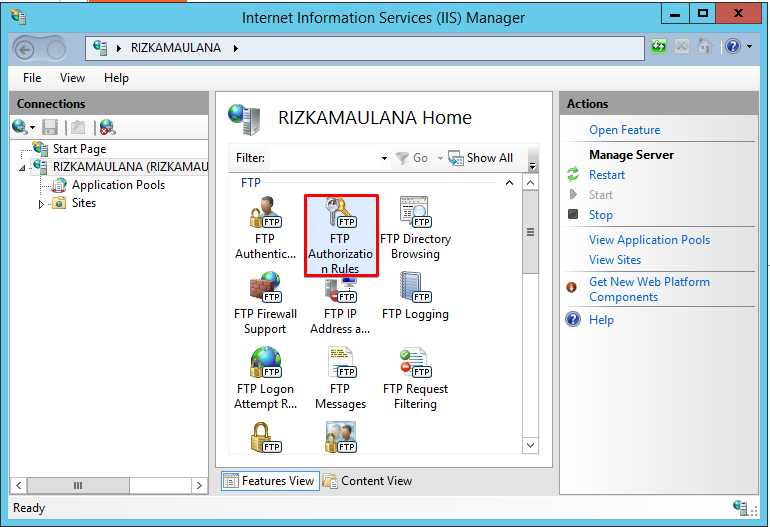Open FTP Logon Attempt Restrictions feature
The width and height of the screenshot is (770, 527).
265,378
